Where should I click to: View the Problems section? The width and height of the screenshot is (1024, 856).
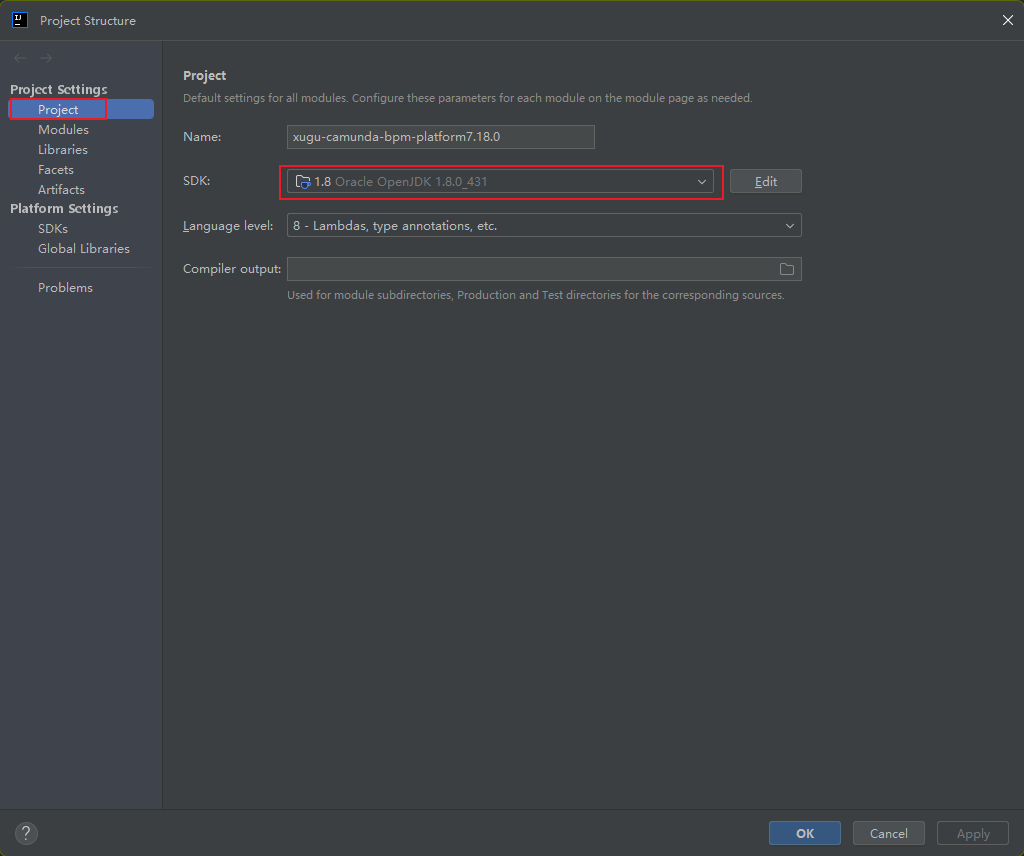[65, 288]
